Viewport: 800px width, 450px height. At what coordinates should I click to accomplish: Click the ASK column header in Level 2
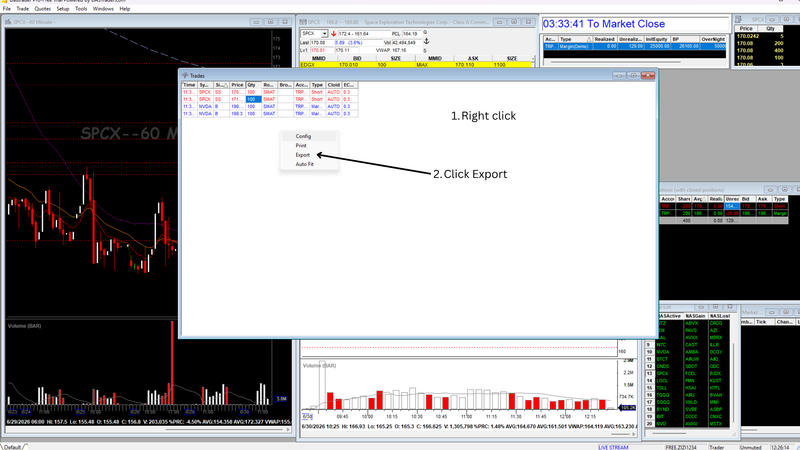pyautogui.click(x=473, y=59)
